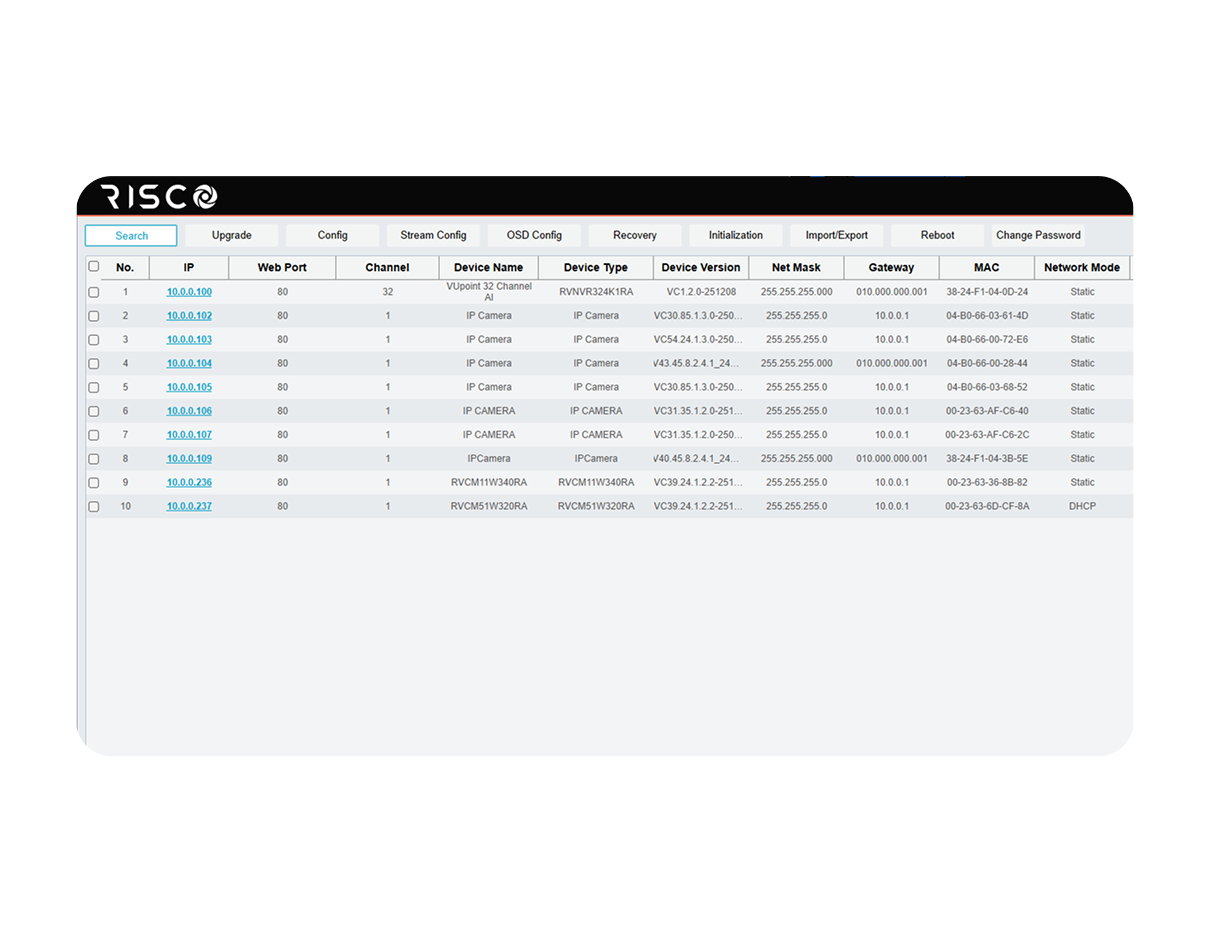This screenshot has width=1208, height=932.
Task: Click the RISCO logo
Action: (160, 197)
